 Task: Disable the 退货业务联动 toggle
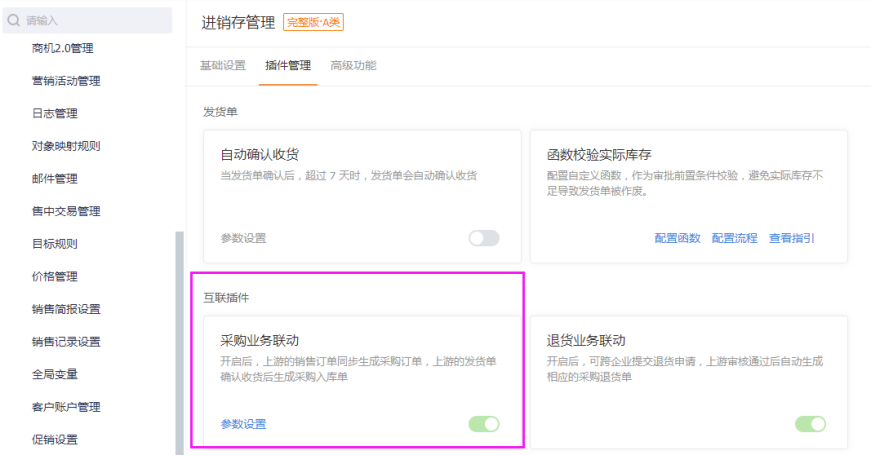click(x=810, y=424)
